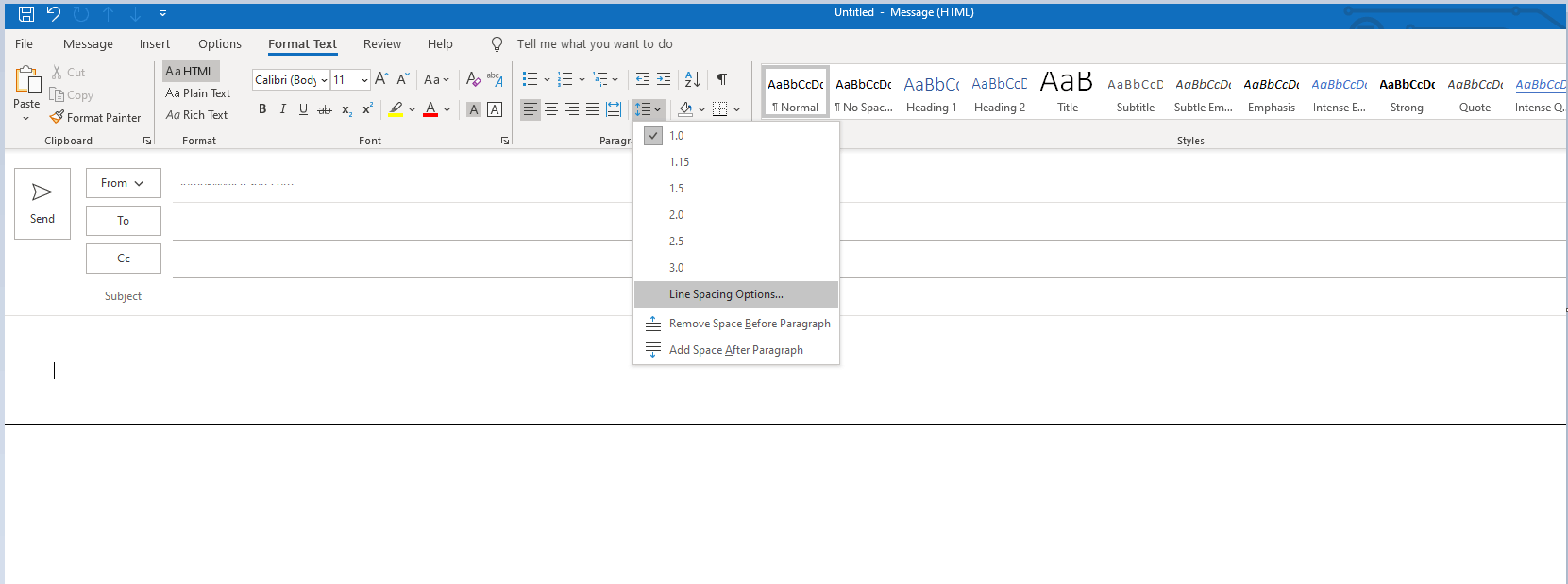Align paragraph text to the right
Screen dimensions: 1568x584
tap(572, 109)
